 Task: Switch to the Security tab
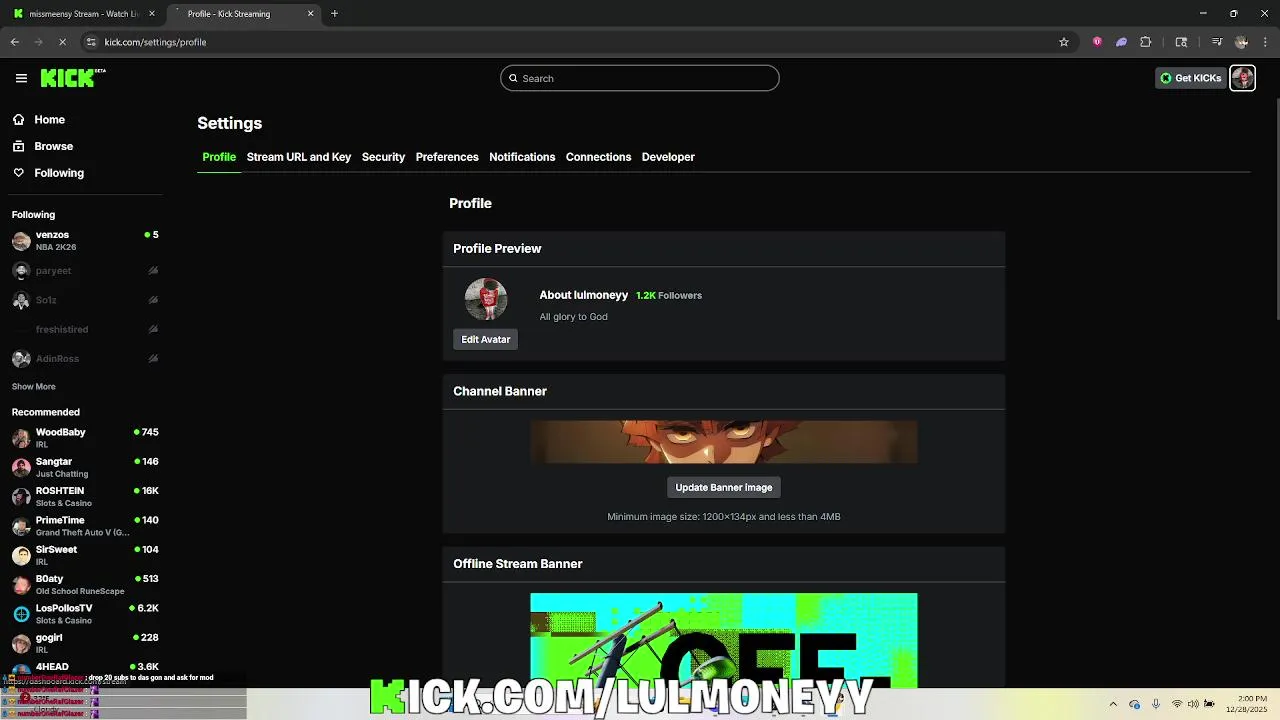click(x=383, y=157)
